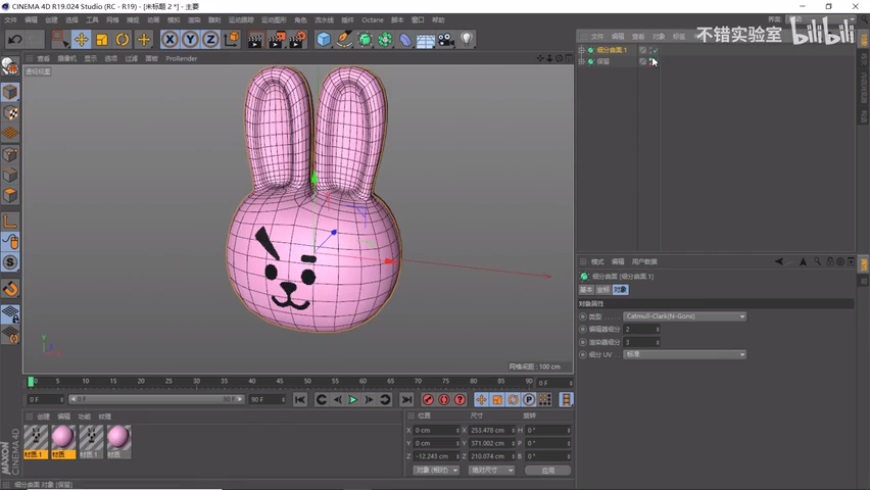The height and width of the screenshot is (490, 870).
Task: Toggle the 细分 UV parameter radio circle
Action: (583, 355)
